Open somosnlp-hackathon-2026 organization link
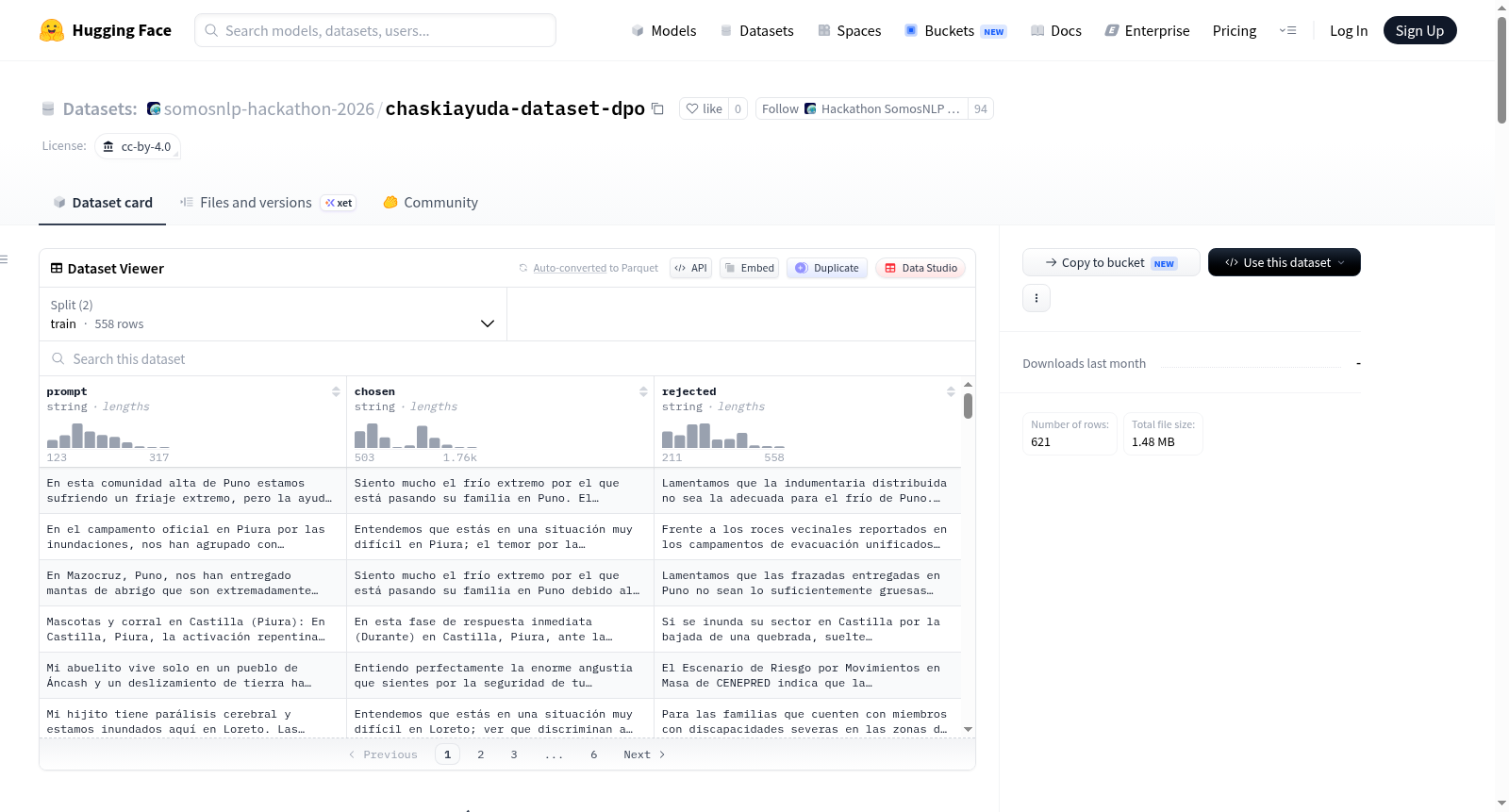1509x812 pixels. pyautogui.click(x=269, y=109)
